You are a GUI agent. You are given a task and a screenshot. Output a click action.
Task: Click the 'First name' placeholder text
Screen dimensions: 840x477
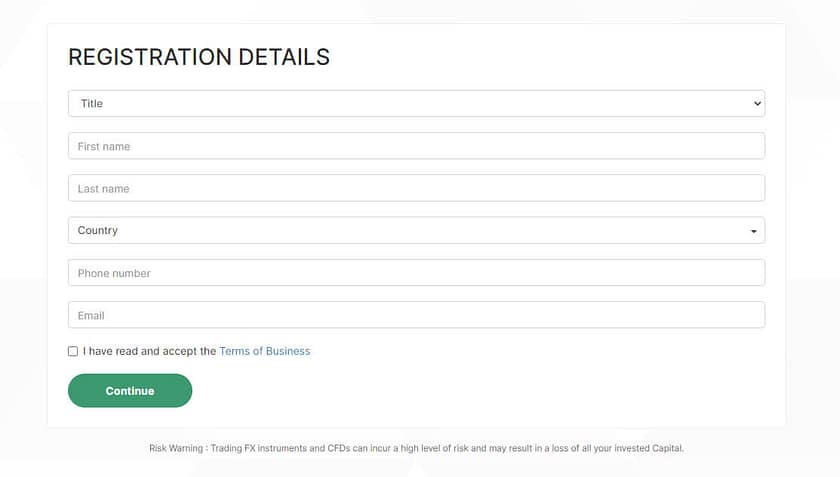[x=104, y=146]
